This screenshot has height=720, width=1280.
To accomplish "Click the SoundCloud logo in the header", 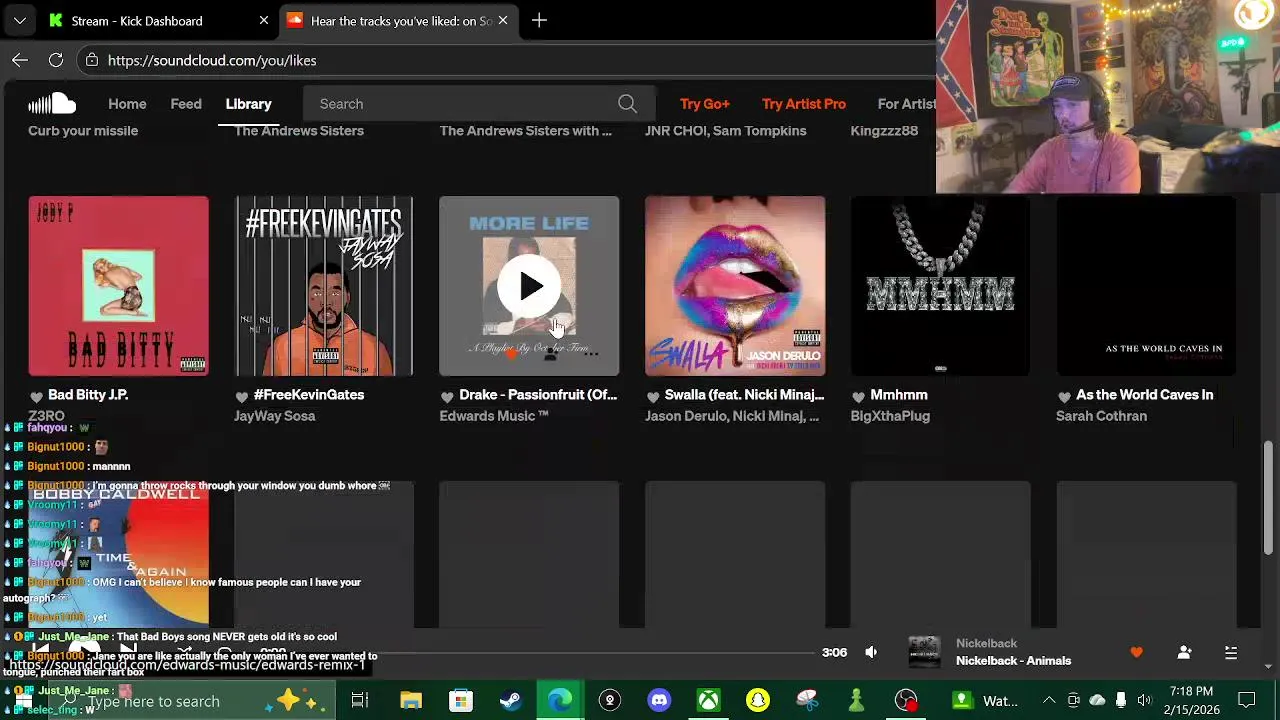I will pyautogui.click(x=51, y=103).
